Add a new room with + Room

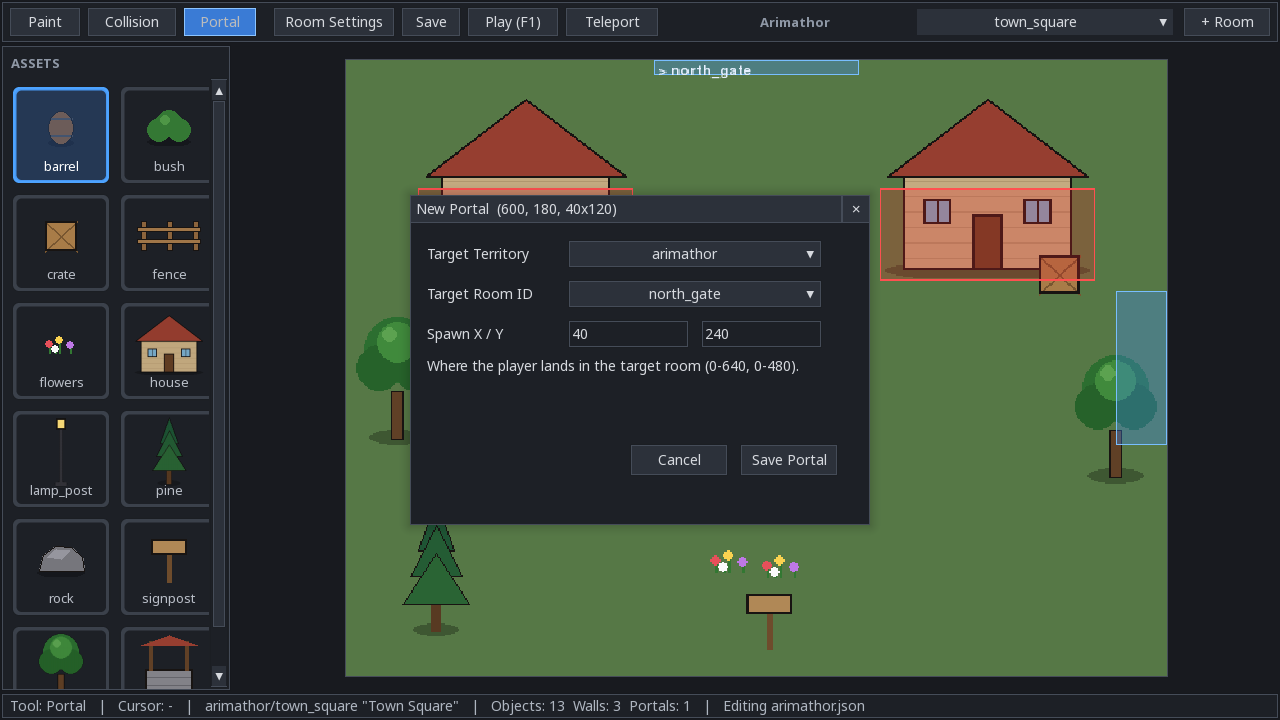[x=1227, y=22]
